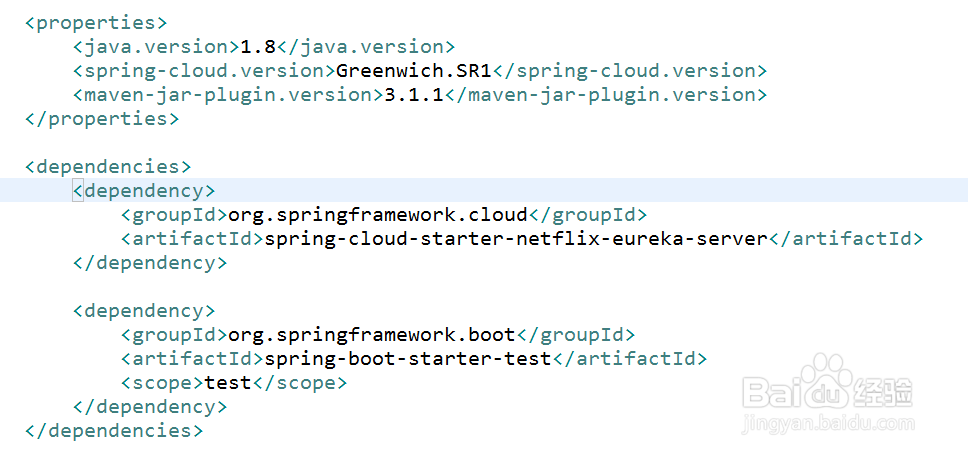The height and width of the screenshot is (456, 968).
Task: Click the opening <java.version> tag
Action: [x=156, y=47]
